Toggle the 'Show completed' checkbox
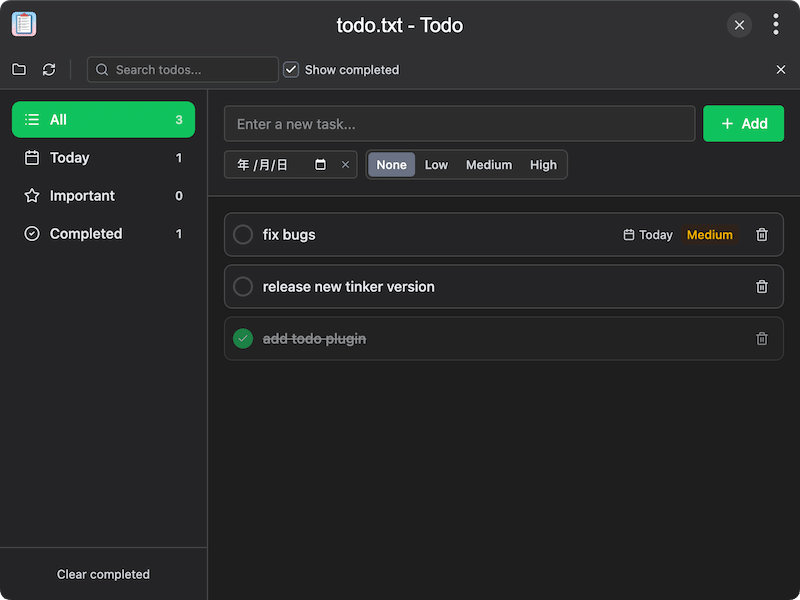This screenshot has height=600, width=800. [x=291, y=70]
